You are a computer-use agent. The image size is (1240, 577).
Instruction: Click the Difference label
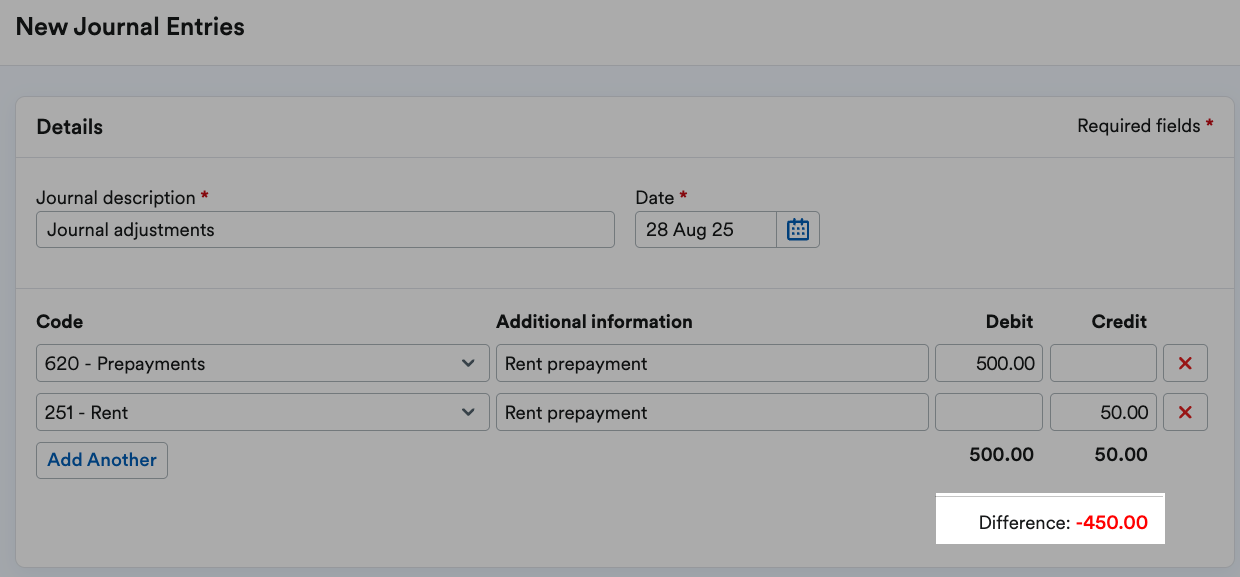coord(1024,522)
